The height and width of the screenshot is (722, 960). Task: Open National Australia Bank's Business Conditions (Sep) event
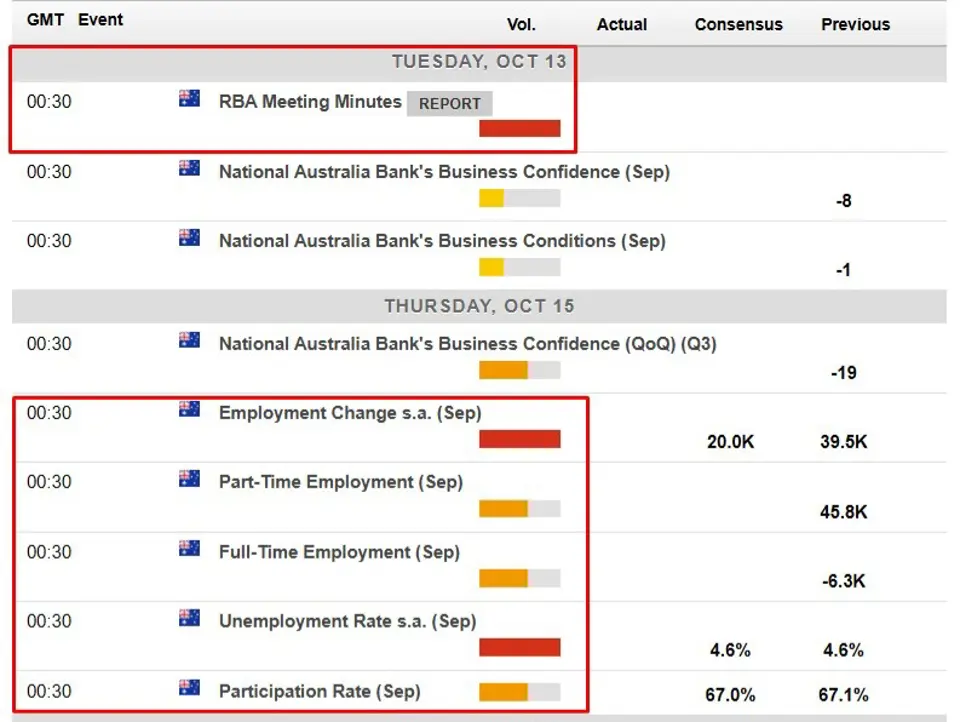pyautogui.click(x=442, y=241)
